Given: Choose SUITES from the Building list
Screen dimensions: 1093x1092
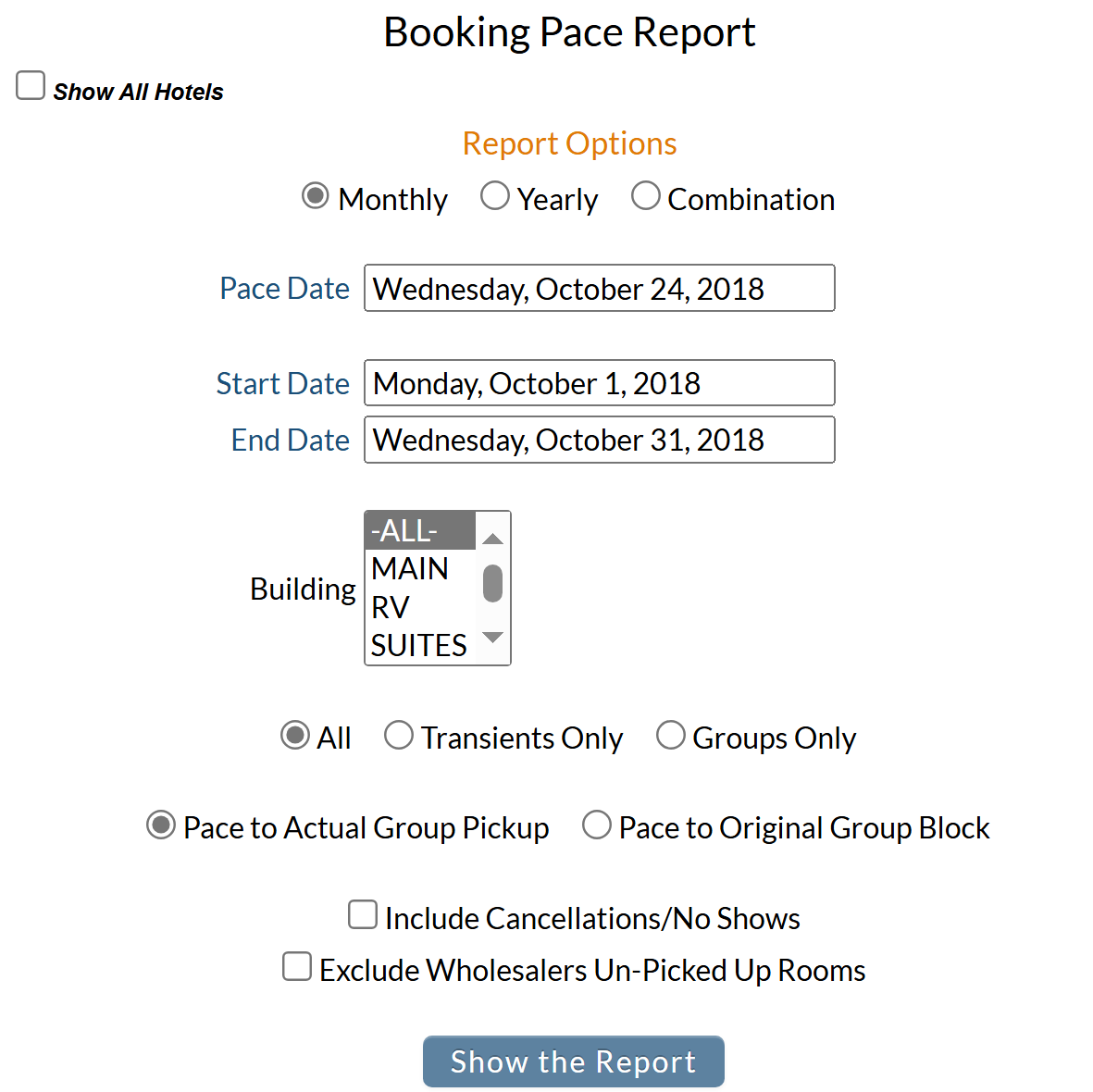Looking at the screenshot, I should pyautogui.click(x=417, y=645).
